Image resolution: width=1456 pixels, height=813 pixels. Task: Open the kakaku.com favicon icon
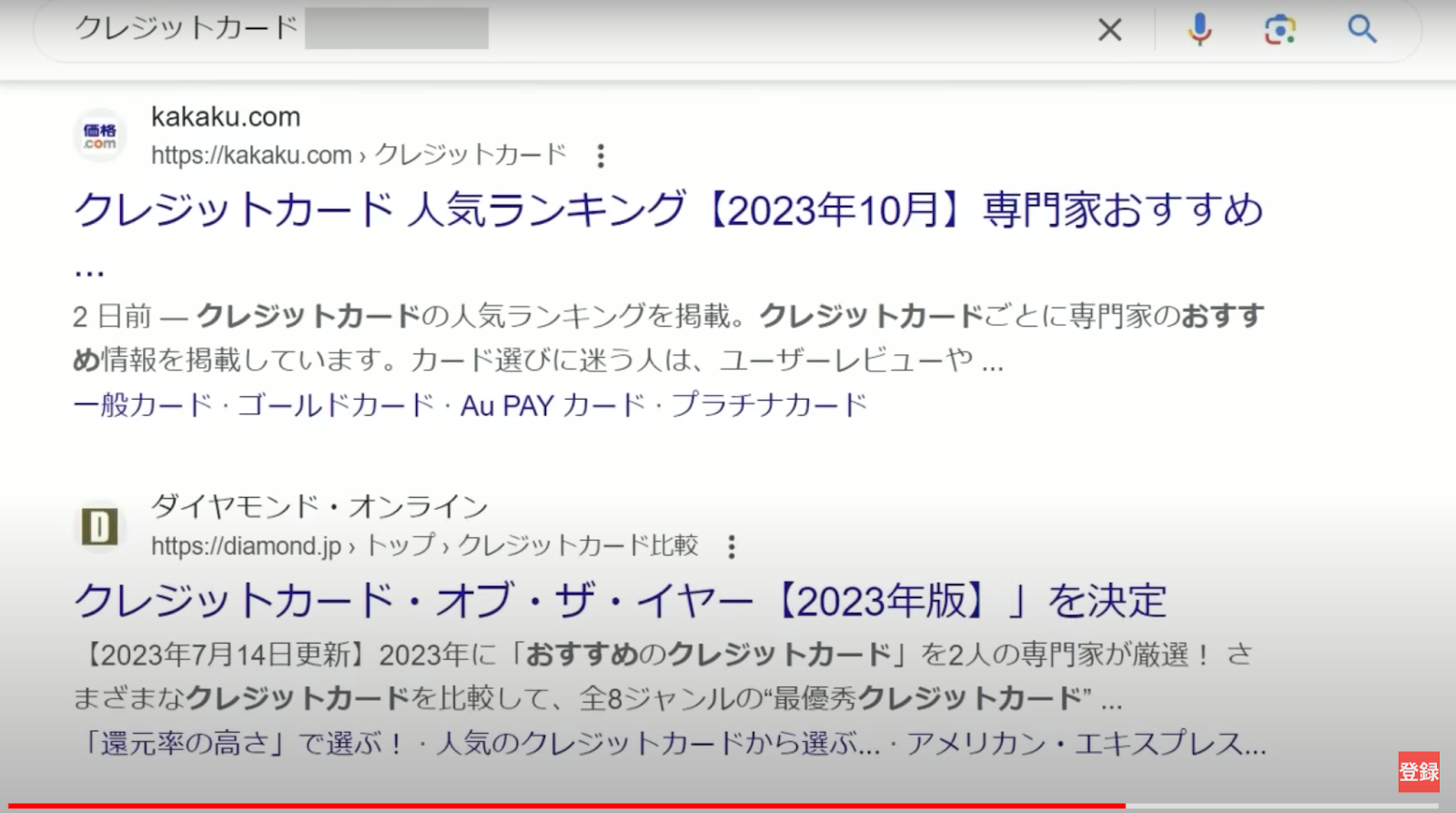100,137
